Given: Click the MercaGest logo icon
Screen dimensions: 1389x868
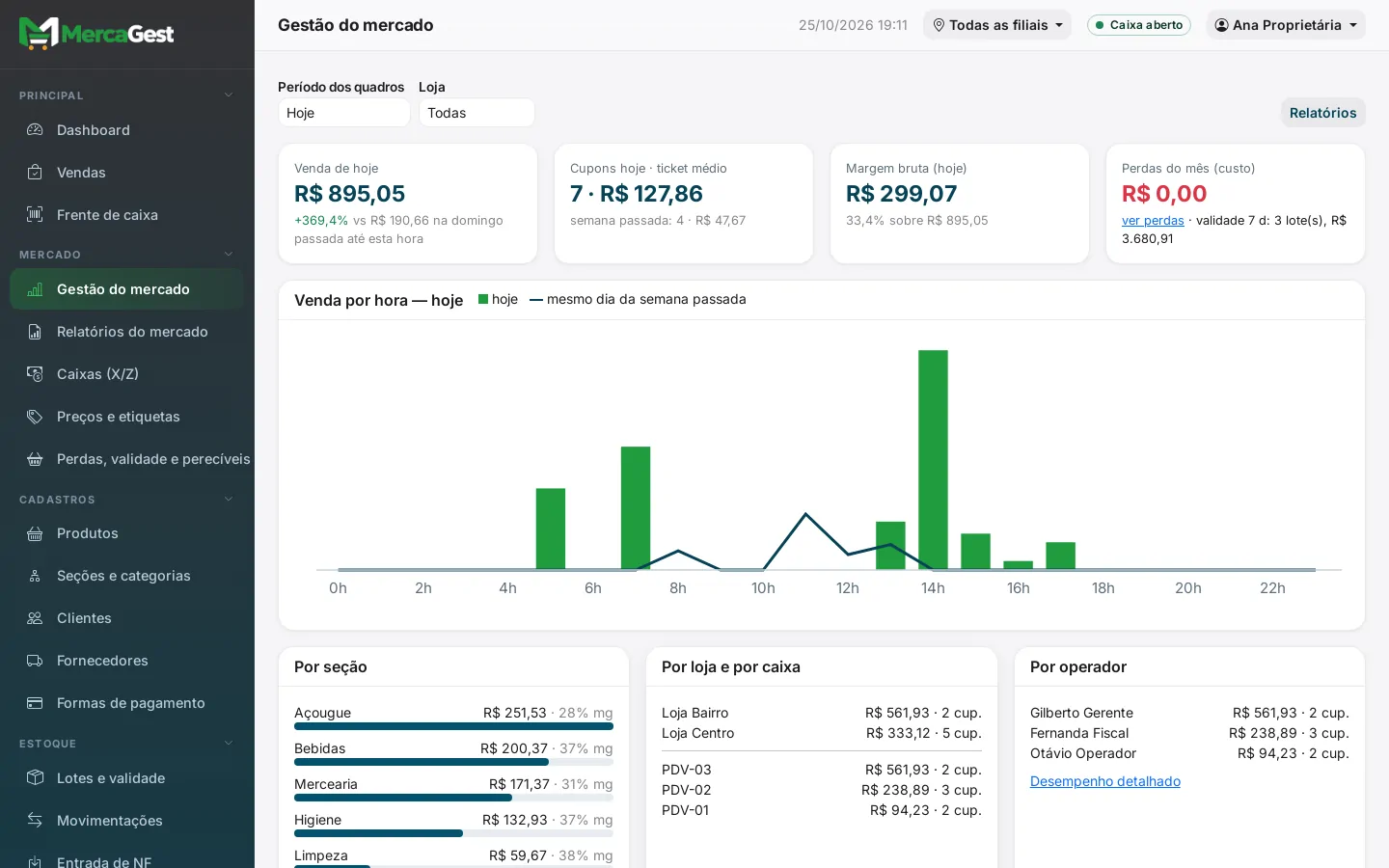Looking at the screenshot, I should (40, 34).
